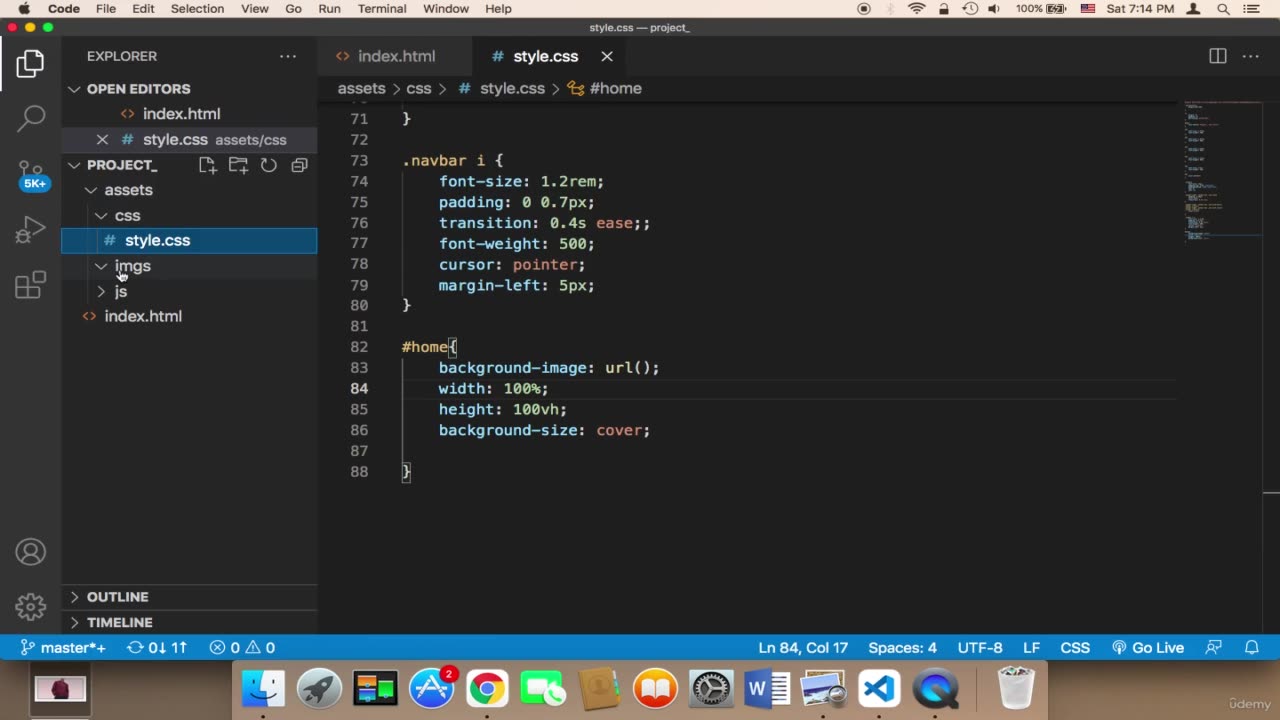Launch Google Chrome from dock
This screenshot has height=720, width=1280.
coord(487,689)
